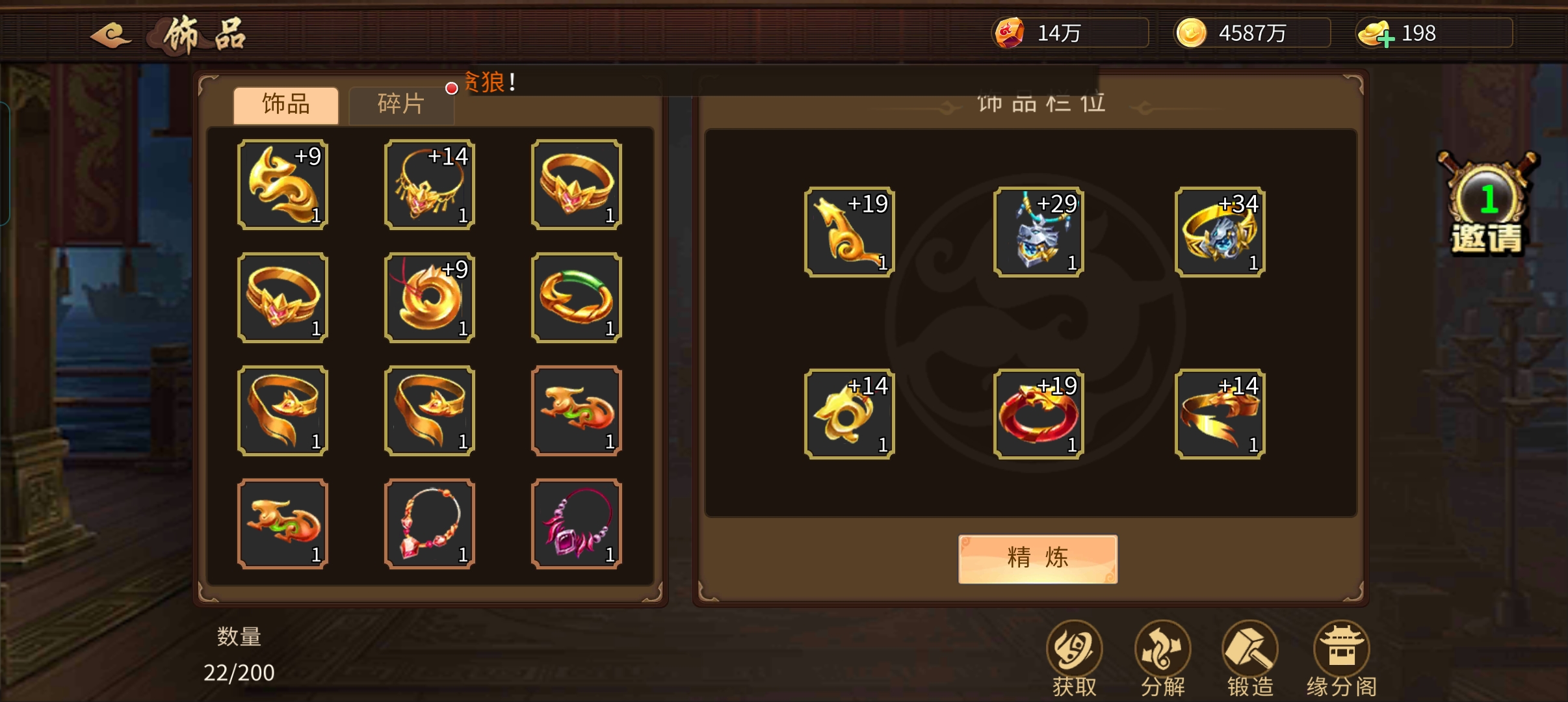Select the 饰品 accessories tab
1568x702 pixels.
(286, 105)
